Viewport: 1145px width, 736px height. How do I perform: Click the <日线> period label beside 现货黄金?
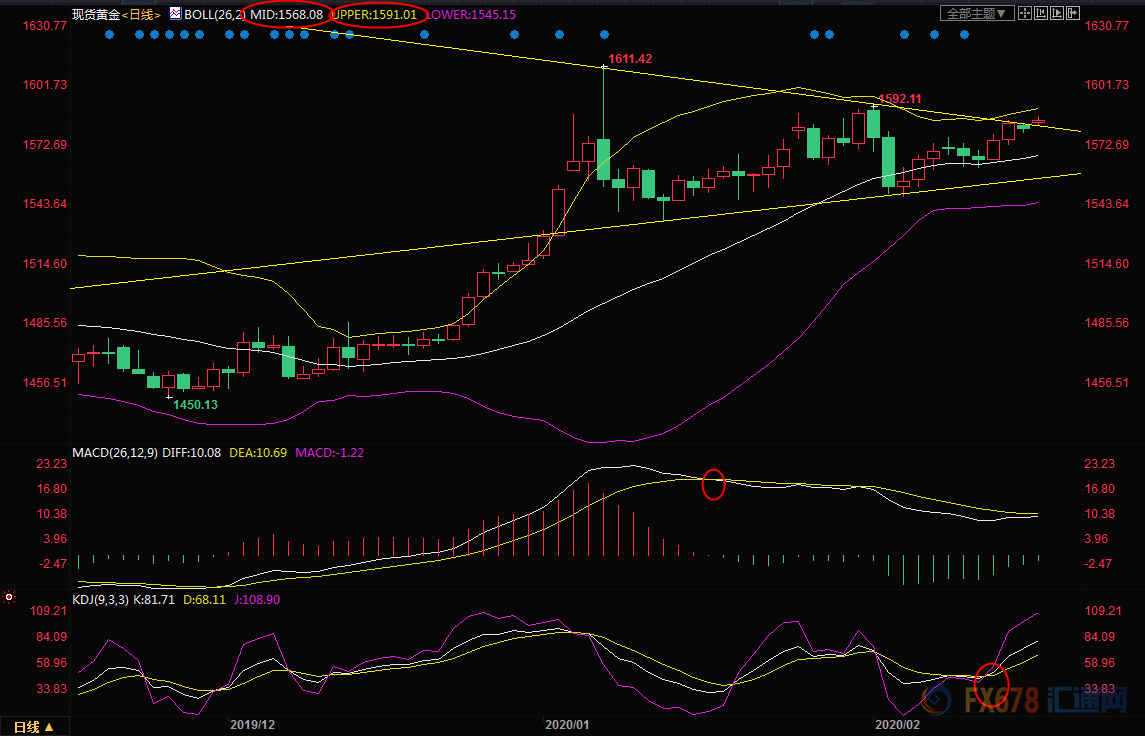142,14
